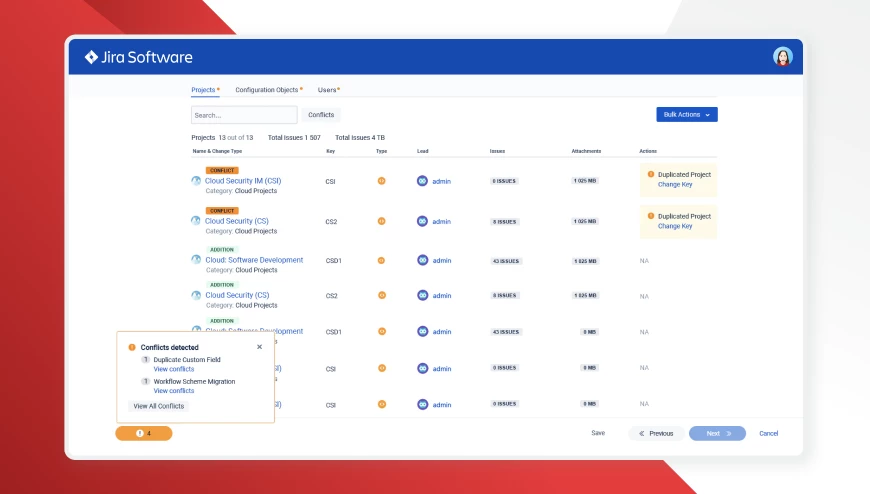This screenshot has height=494, width=870.
Task: Cancel the migration wizard
Action: pos(768,433)
